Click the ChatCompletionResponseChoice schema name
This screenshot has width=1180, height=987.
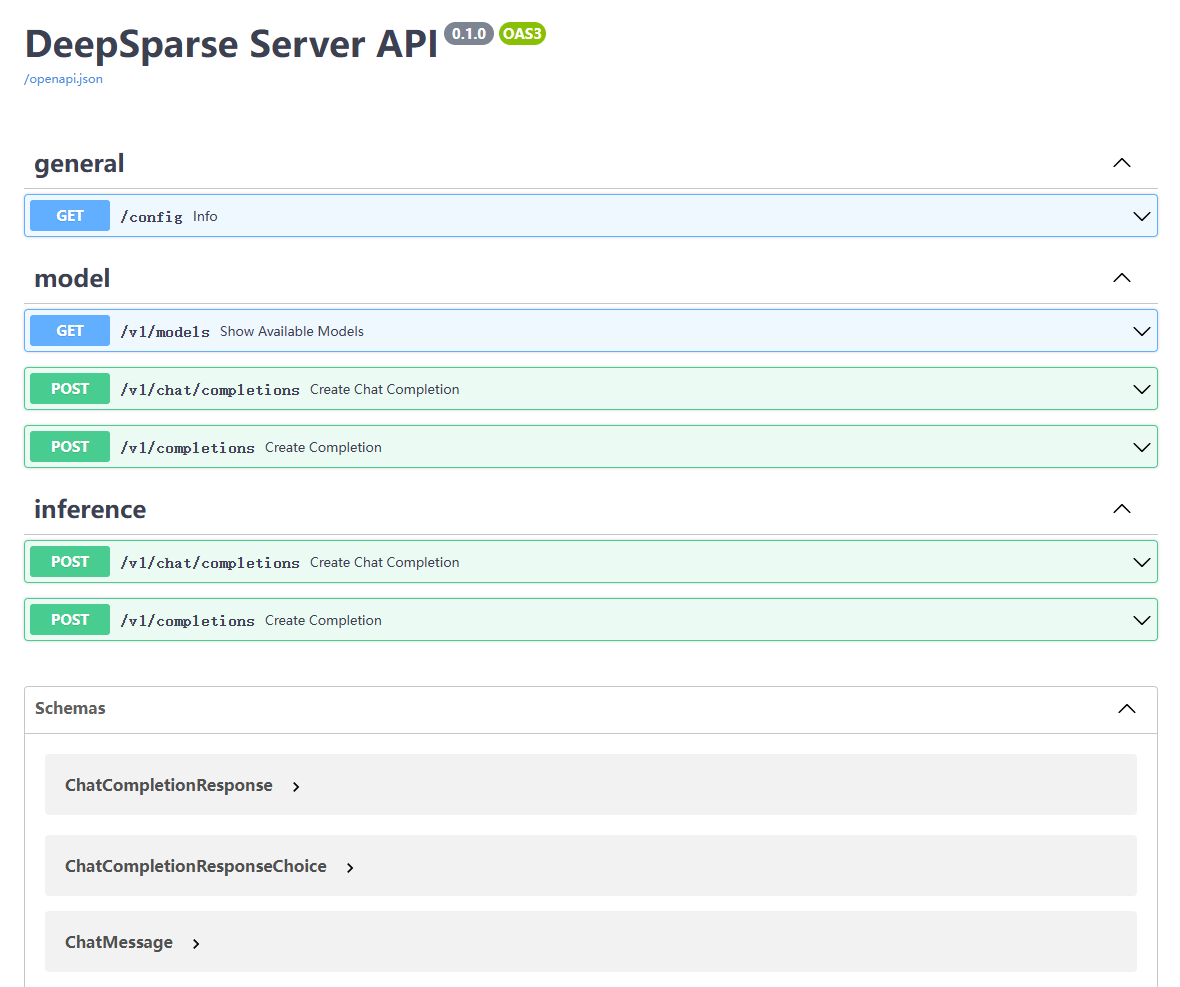tap(196, 867)
